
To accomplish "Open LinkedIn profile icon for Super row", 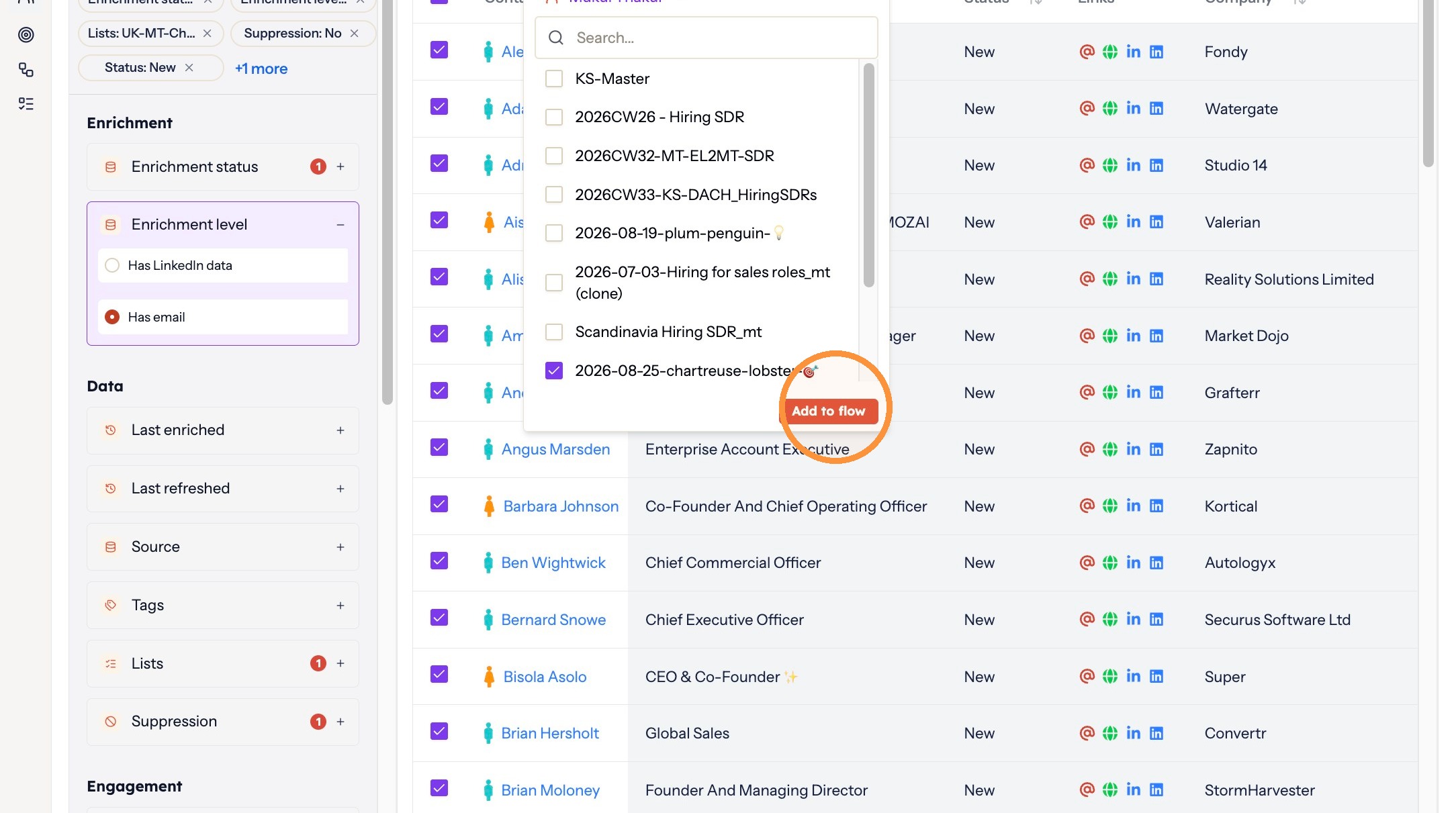I will point(1133,676).
